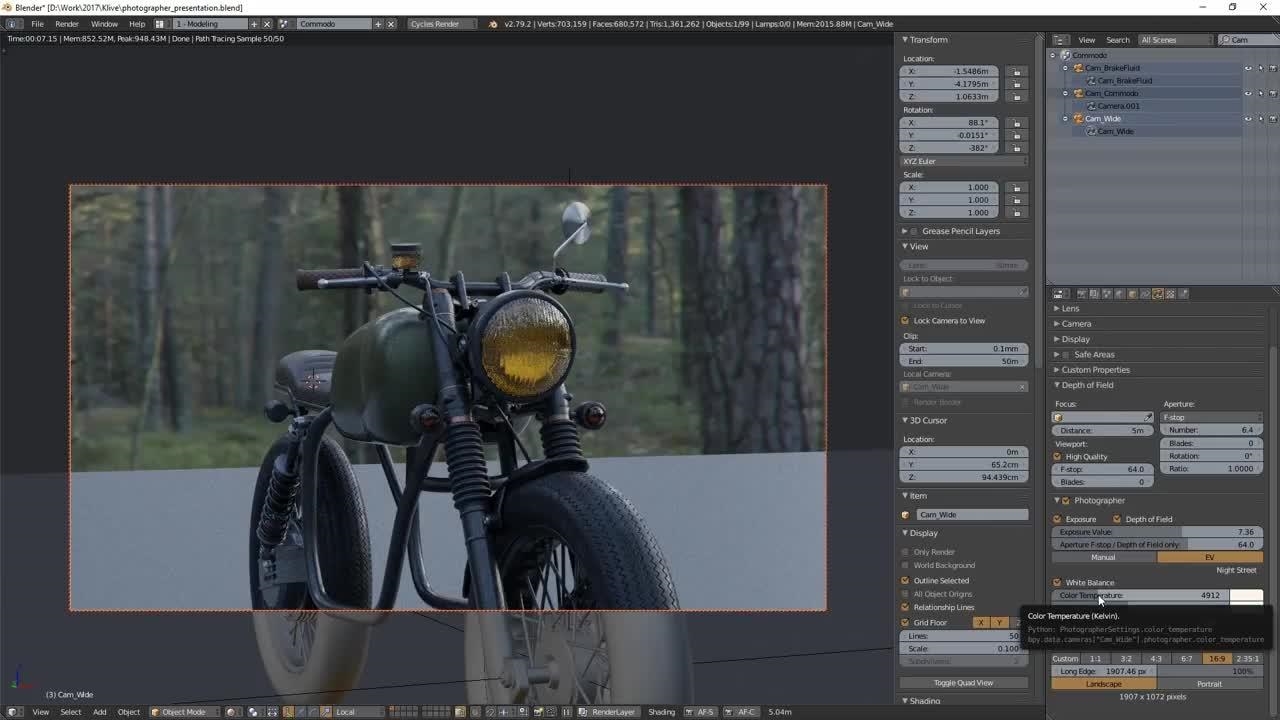
Task: Open the camera Data properties tab icon
Action: (1157, 294)
